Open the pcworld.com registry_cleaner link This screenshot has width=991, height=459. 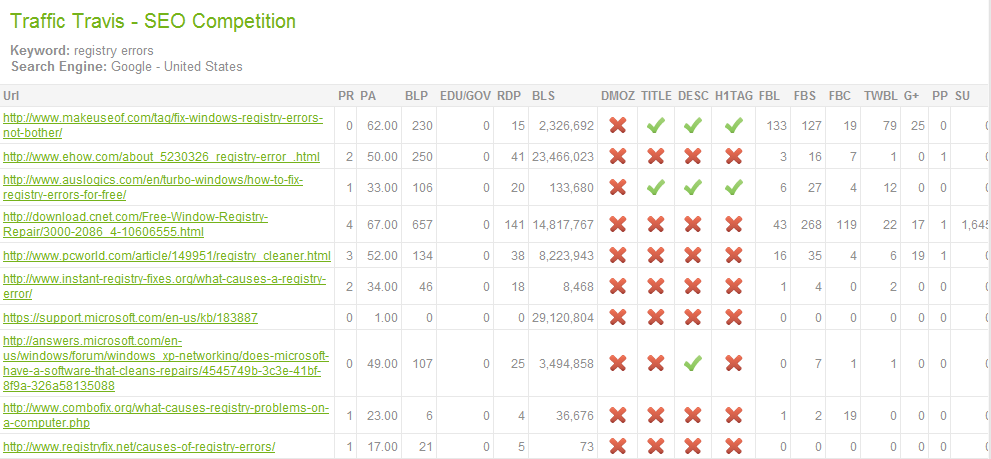pyautogui.click(x=167, y=255)
